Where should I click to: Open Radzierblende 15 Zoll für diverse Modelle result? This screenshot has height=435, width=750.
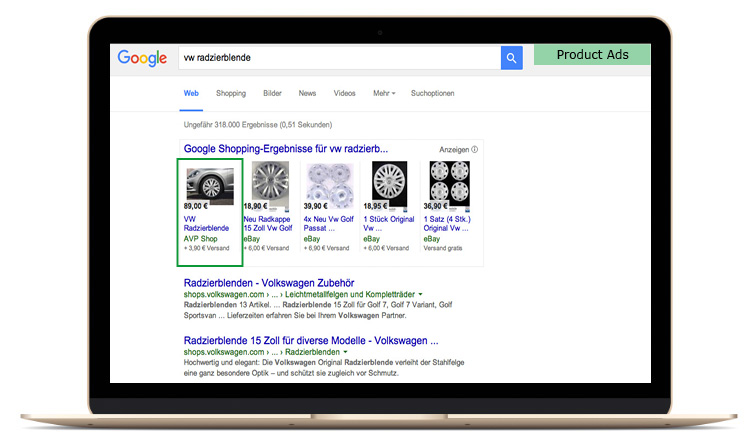pos(311,341)
